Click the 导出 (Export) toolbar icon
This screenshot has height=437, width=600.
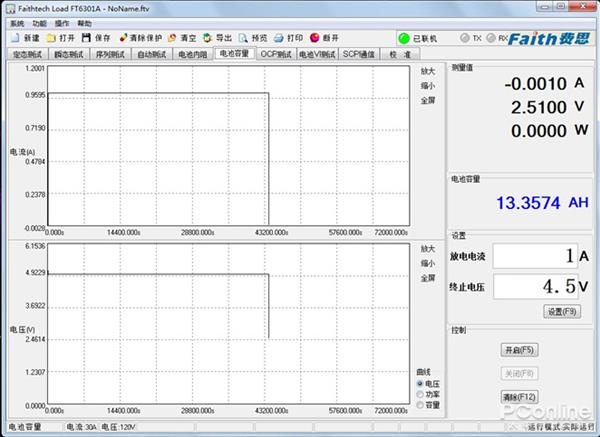coord(208,38)
